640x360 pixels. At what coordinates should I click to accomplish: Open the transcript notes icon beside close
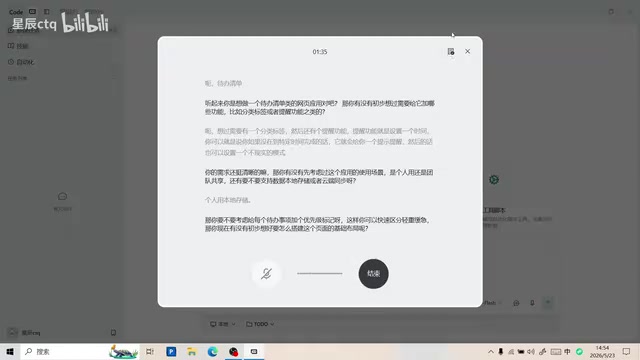pyautogui.click(x=451, y=51)
